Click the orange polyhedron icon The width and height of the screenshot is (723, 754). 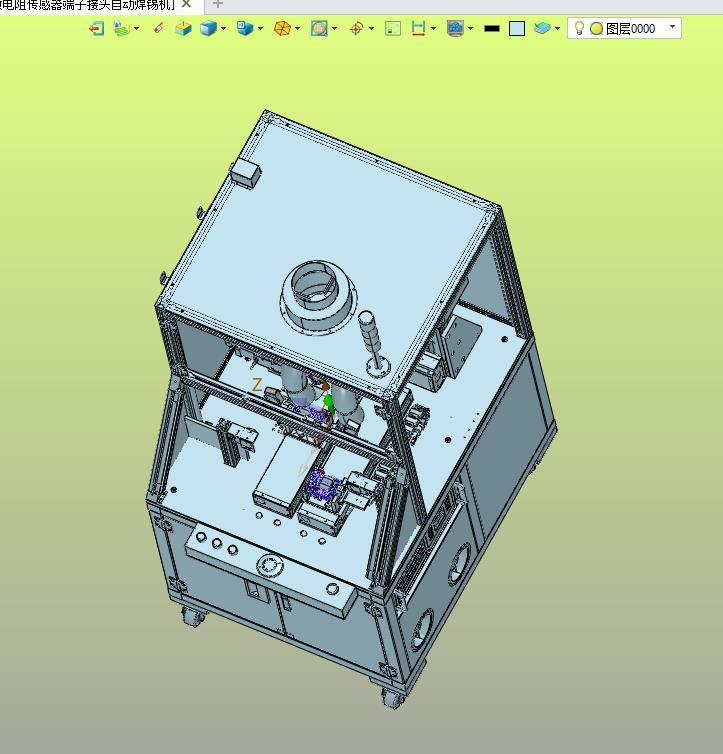point(282,28)
